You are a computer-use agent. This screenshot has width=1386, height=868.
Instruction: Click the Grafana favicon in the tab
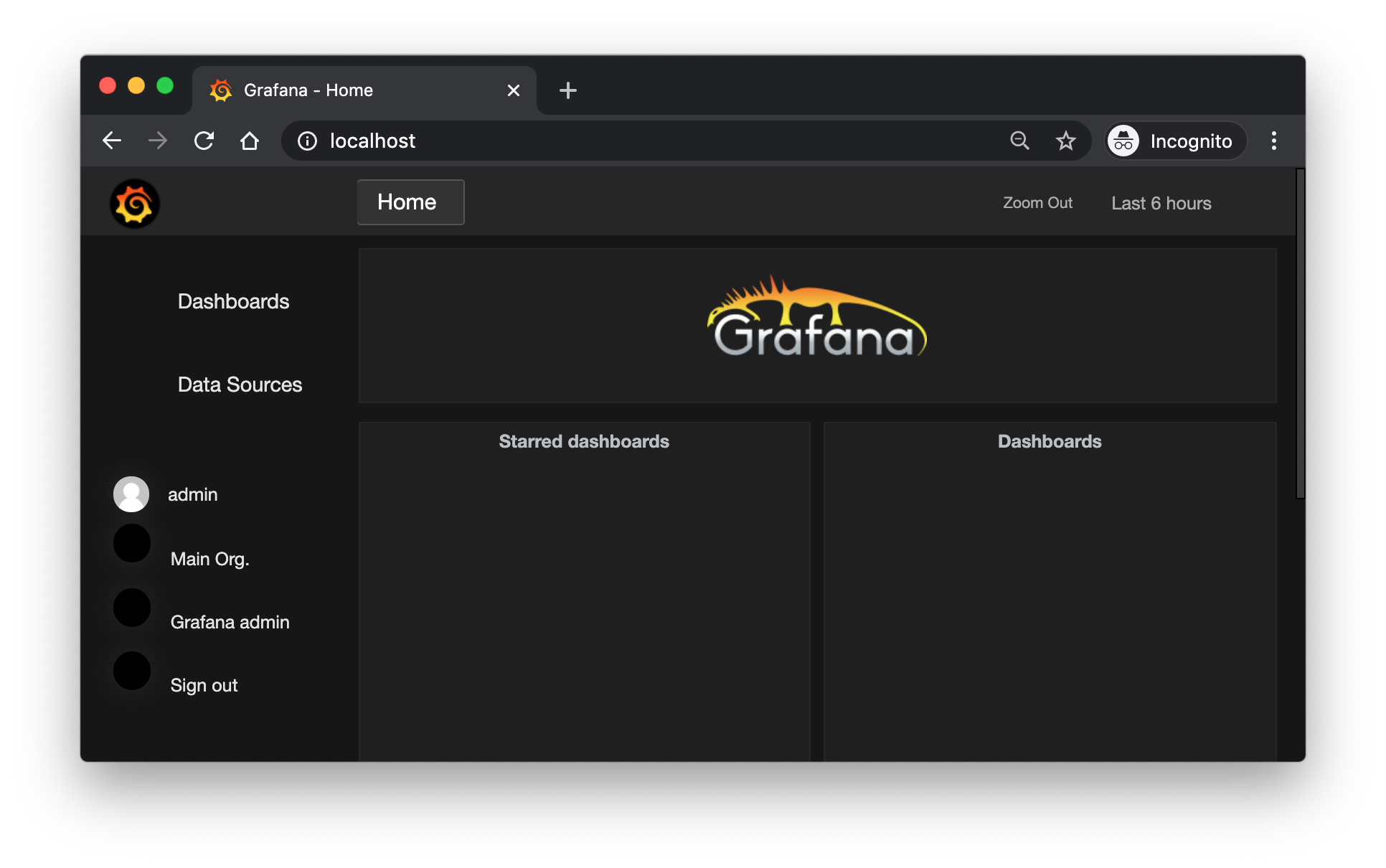click(x=221, y=90)
